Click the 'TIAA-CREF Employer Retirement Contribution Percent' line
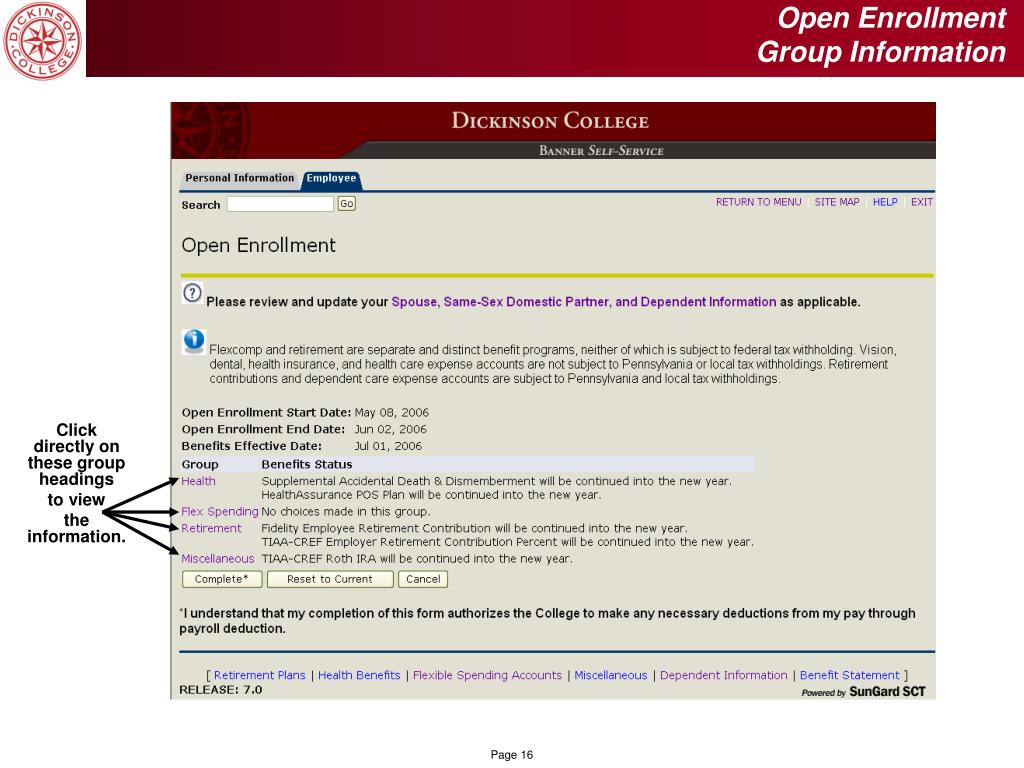Screen dimensions: 1024x768 pyautogui.click(x=507, y=542)
